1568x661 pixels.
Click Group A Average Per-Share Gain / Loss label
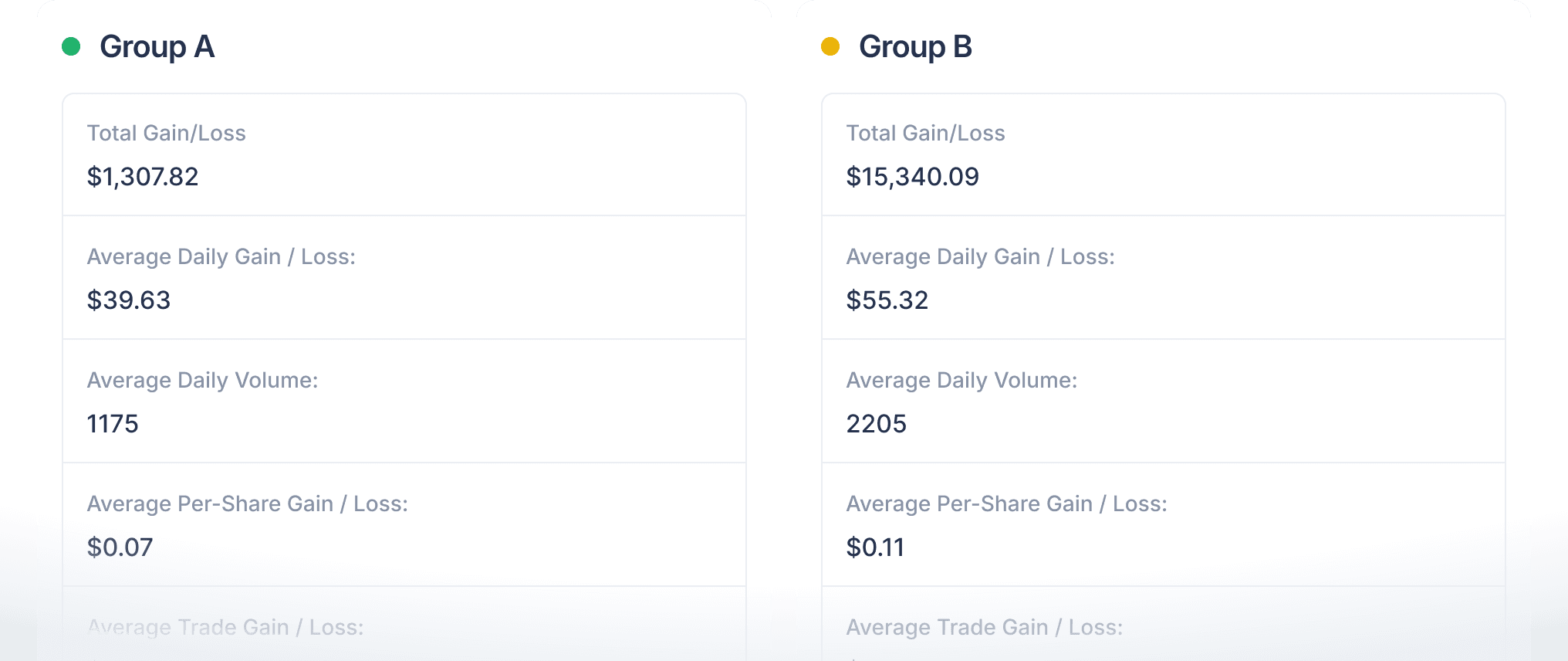(248, 503)
